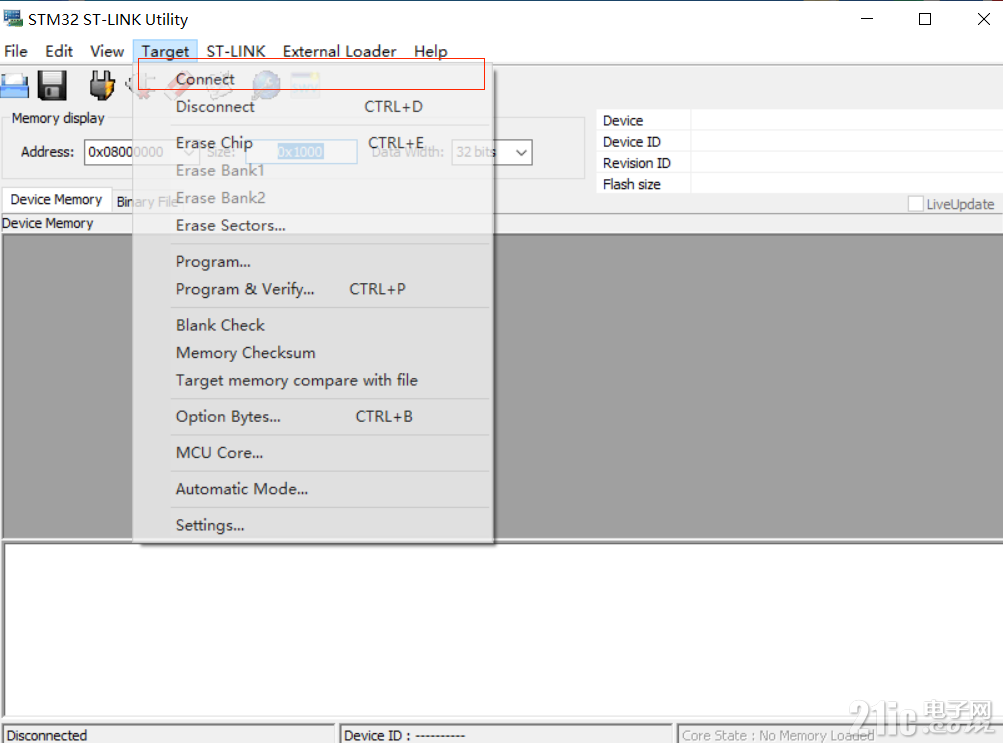Choose Erase Sectors... from the menu

point(313,225)
